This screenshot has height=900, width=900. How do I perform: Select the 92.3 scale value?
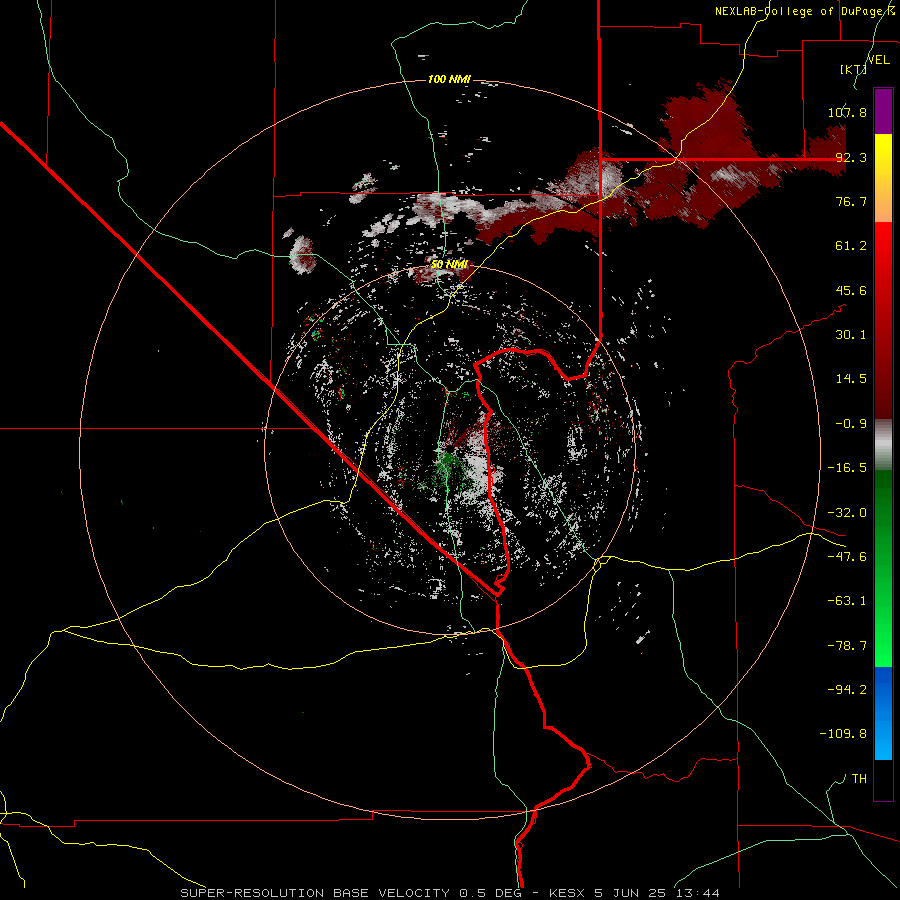[851, 157]
